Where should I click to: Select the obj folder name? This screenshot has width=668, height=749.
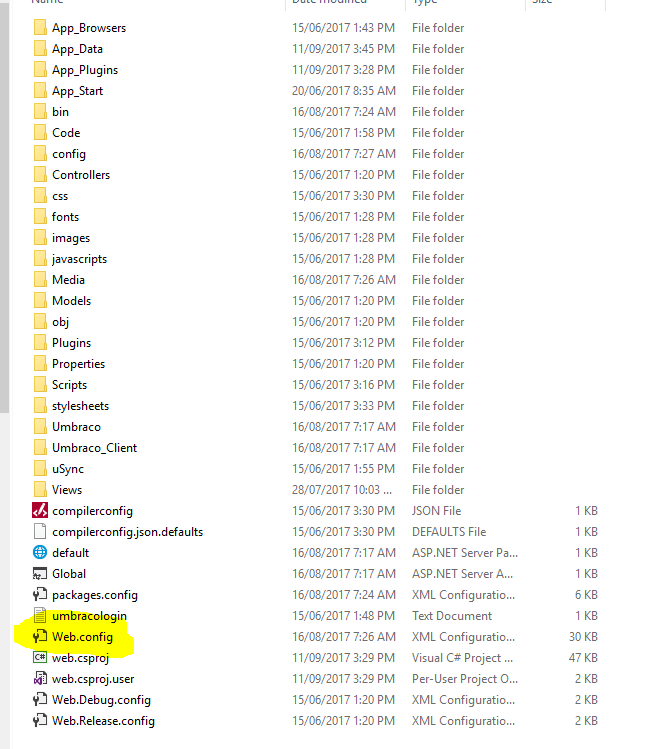click(61, 322)
